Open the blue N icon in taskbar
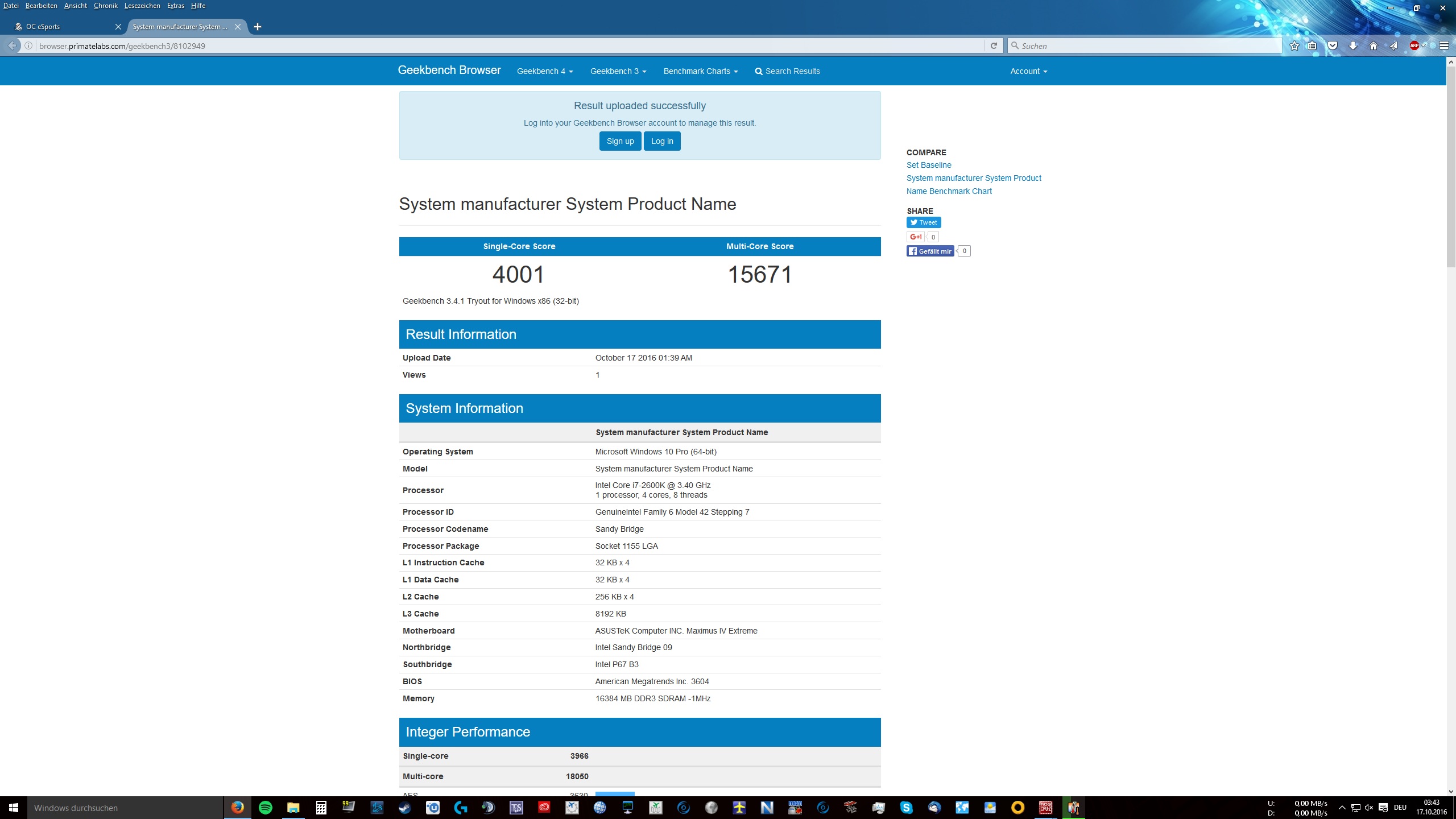Image resolution: width=1456 pixels, height=819 pixels. [x=767, y=808]
